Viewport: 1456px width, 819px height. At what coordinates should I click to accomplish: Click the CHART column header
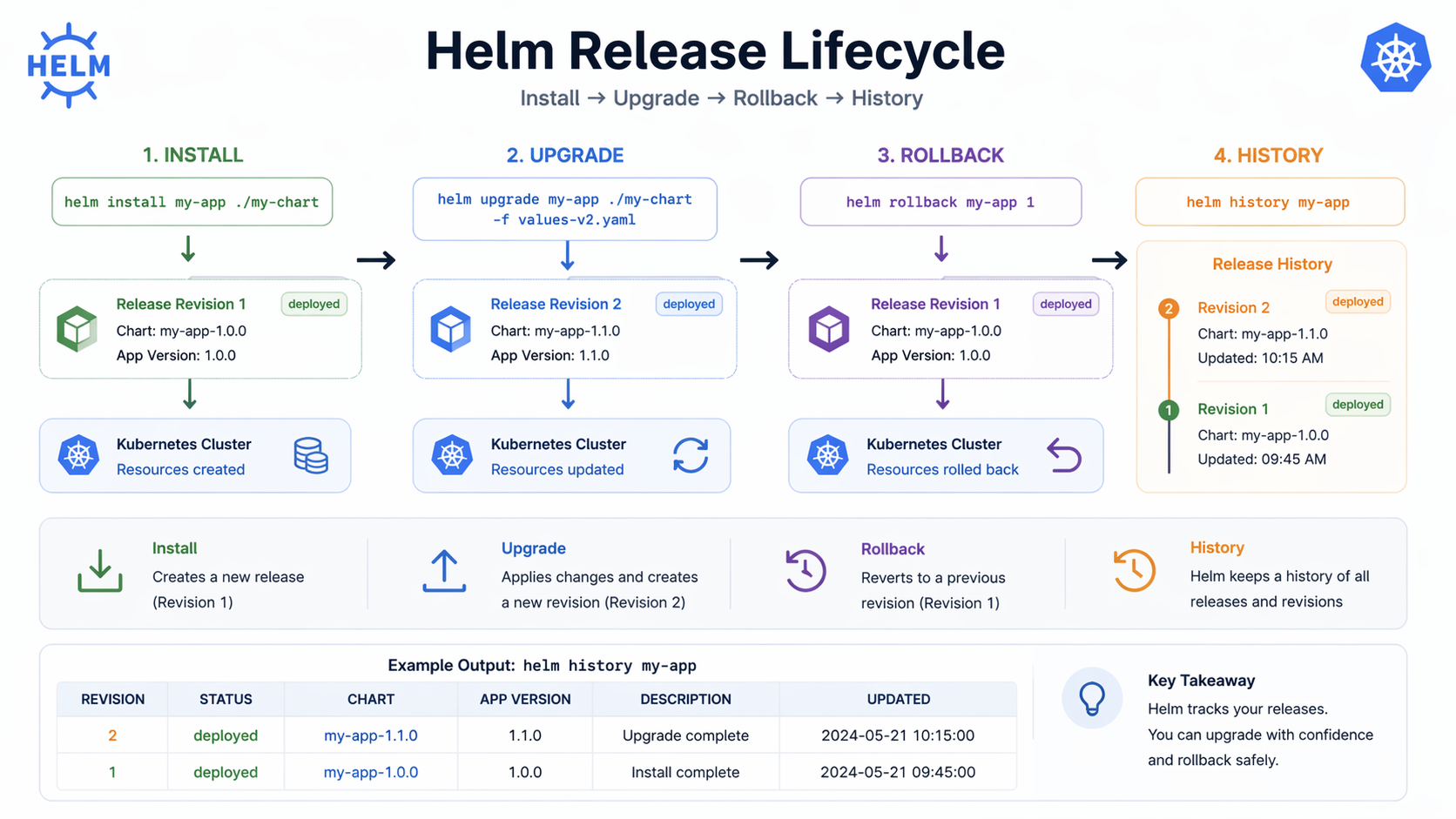371,699
